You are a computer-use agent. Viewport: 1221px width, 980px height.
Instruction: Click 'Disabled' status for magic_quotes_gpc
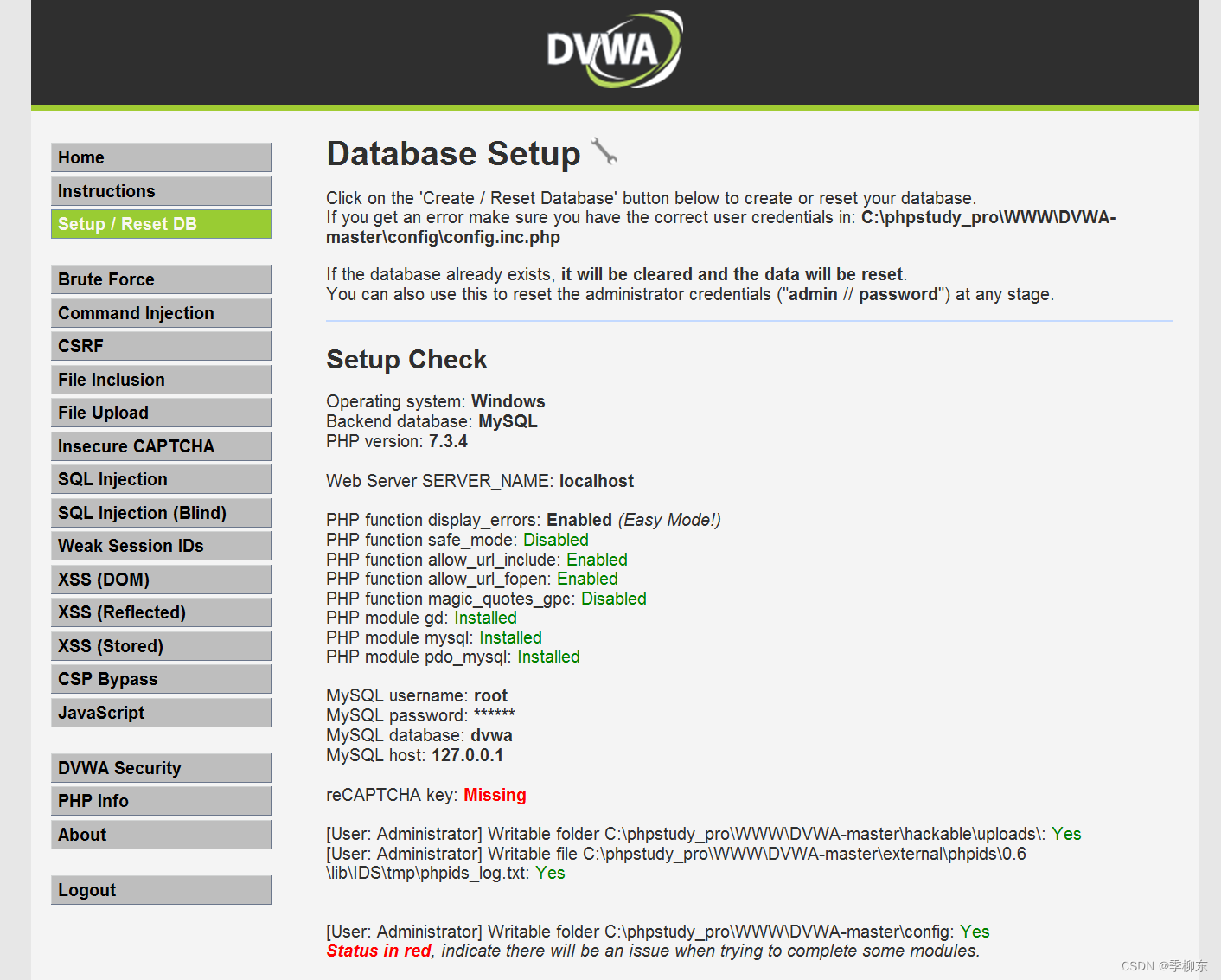pyautogui.click(x=613, y=599)
